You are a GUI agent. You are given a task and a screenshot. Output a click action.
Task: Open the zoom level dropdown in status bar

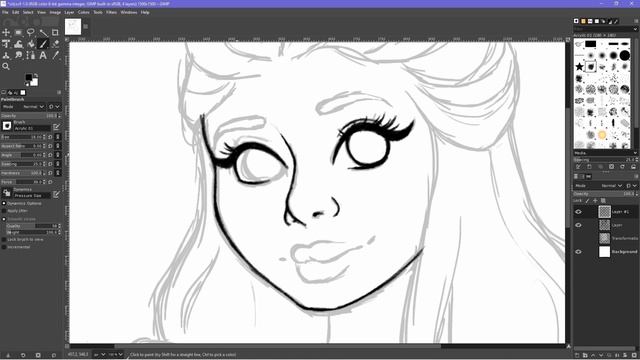pos(116,355)
